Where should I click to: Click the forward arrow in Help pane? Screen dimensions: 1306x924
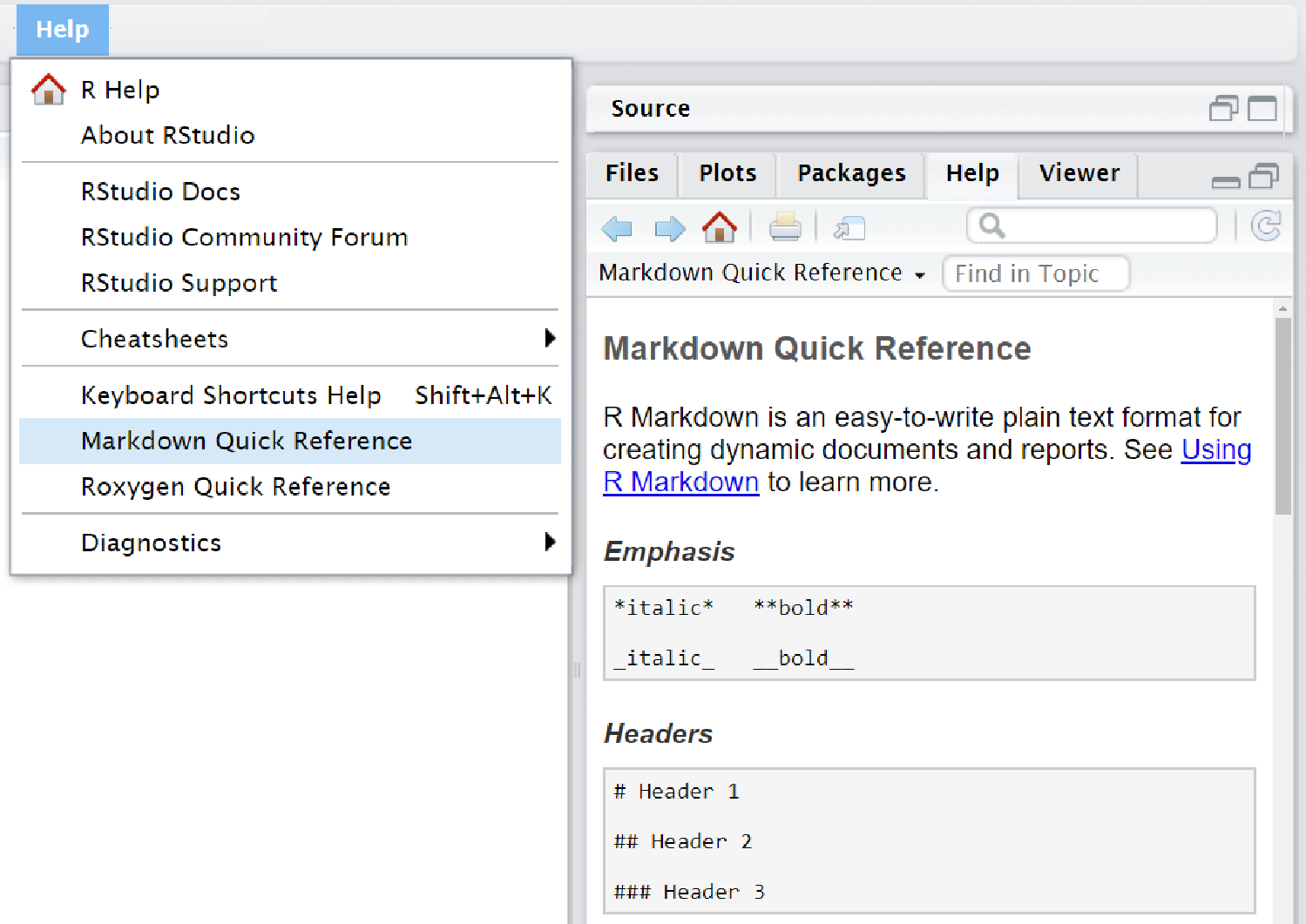[669, 229]
